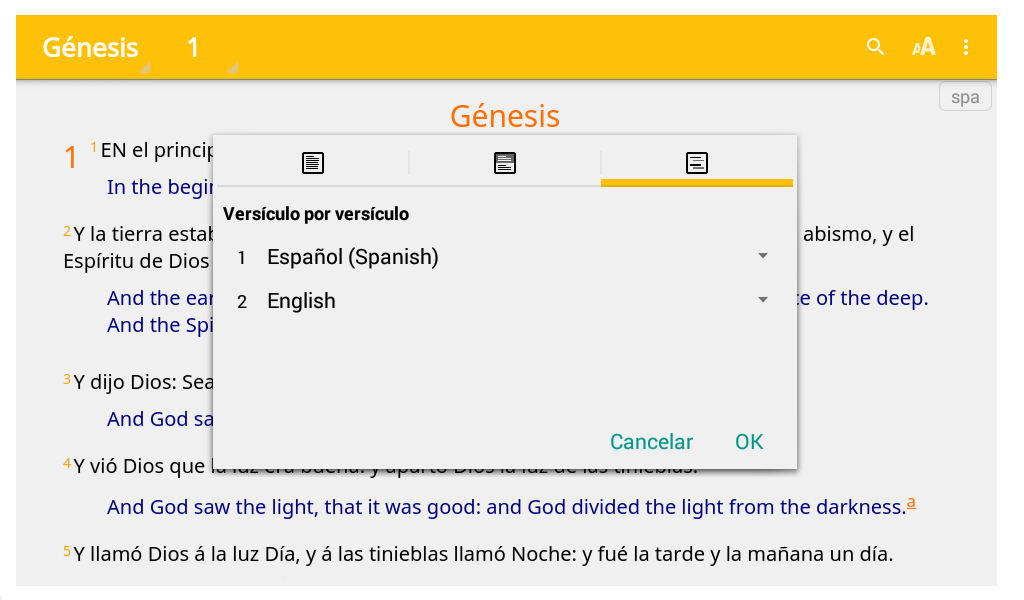Click the Versículo por versículo label
Screen dimensions: 1024x600
[316, 214]
